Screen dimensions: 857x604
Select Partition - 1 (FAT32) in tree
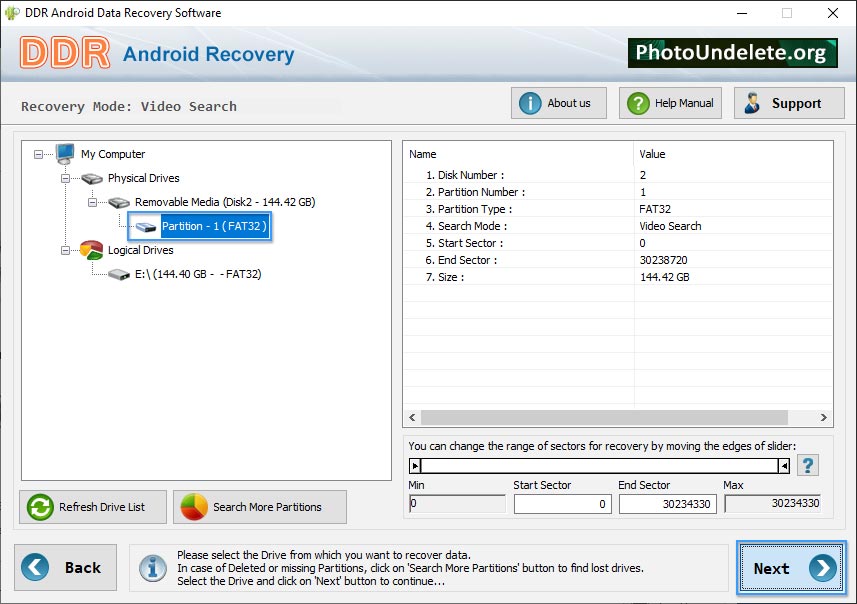click(x=214, y=226)
